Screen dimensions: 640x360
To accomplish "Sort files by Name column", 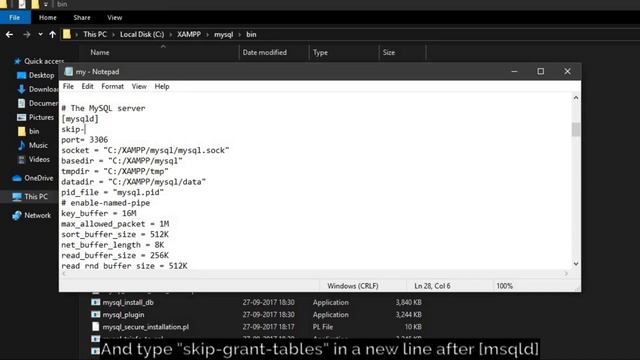I will [x=100, y=53].
